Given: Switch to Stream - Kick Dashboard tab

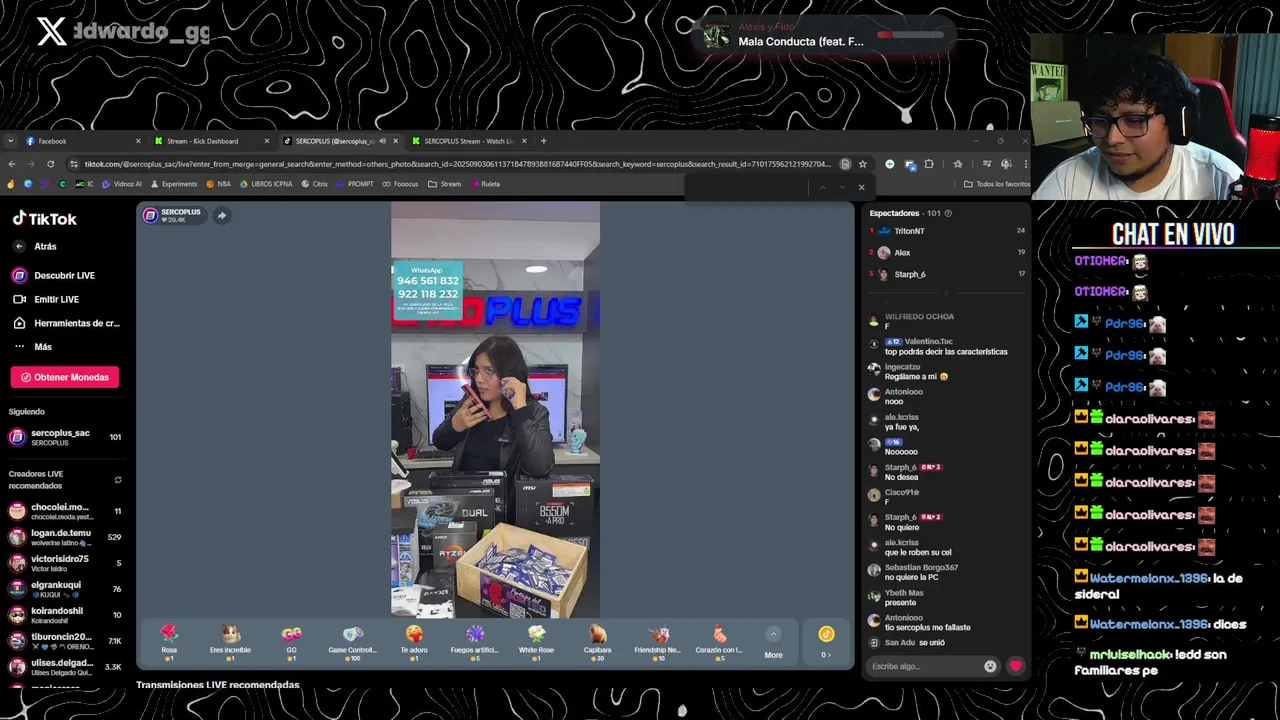Looking at the screenshot, I should 212,141.
